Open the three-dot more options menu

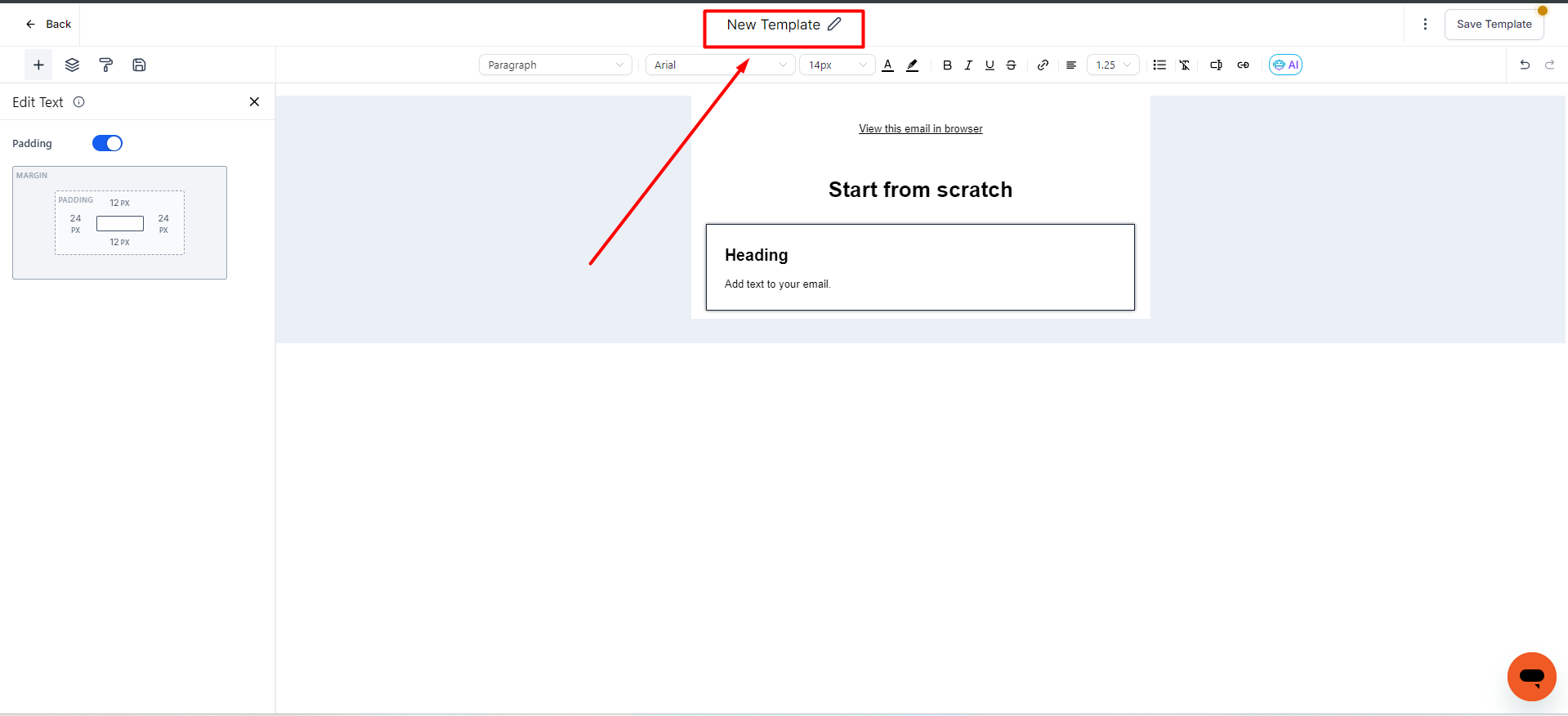(x=1425, y=25)
